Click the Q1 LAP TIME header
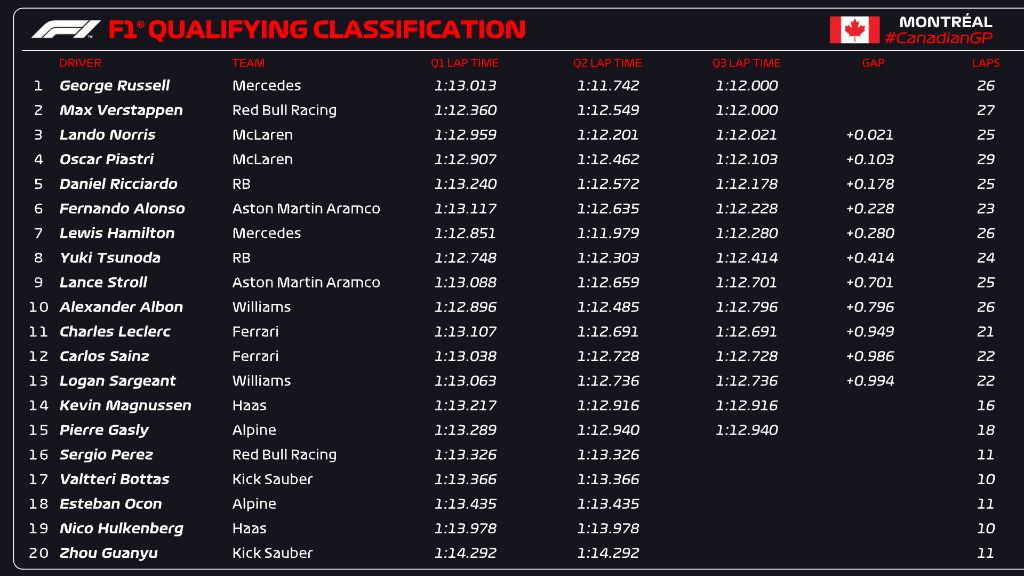The width and height of the screenshot is (1024, 576). coord(465,63)
